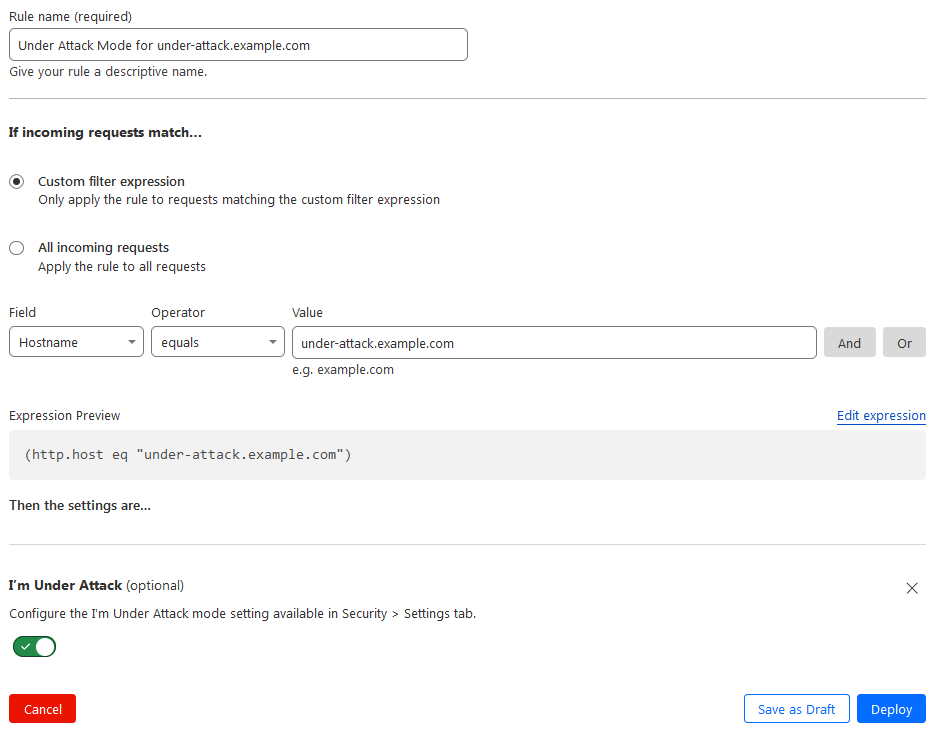Open the Hostname field dropdown
Screen dimensions: 935x738
tap(76, 343)
